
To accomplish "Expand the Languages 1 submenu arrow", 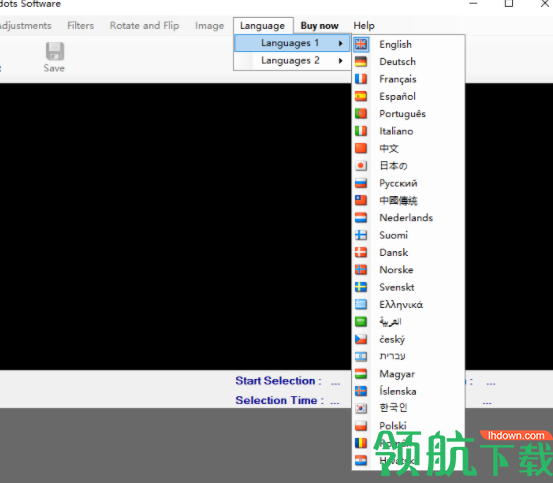I will pyautogui.click(x=340, y=43).
